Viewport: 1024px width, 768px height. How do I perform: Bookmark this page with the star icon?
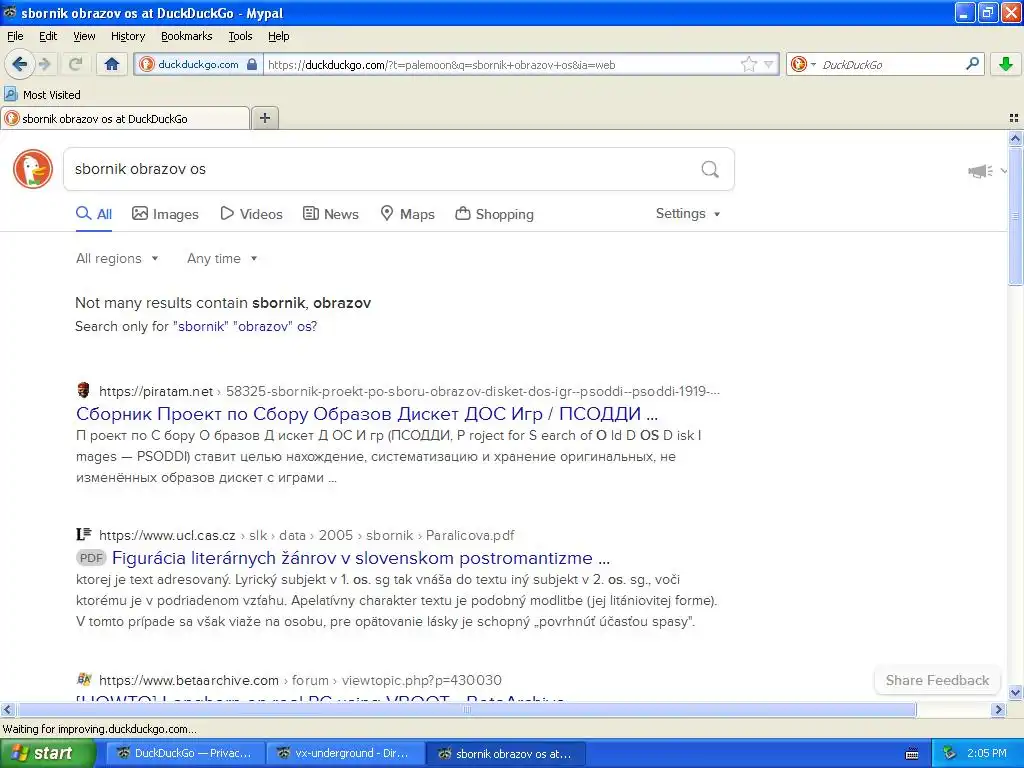(x=748, y=64)
